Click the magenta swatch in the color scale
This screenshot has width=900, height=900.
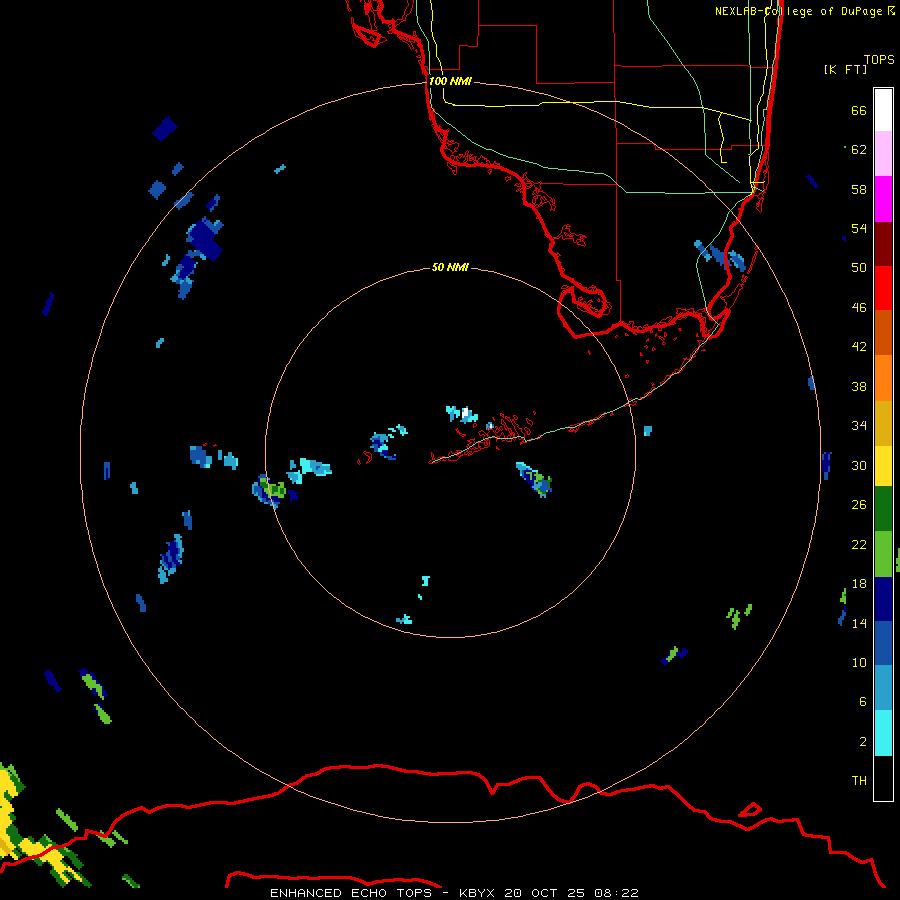point(883,199)
